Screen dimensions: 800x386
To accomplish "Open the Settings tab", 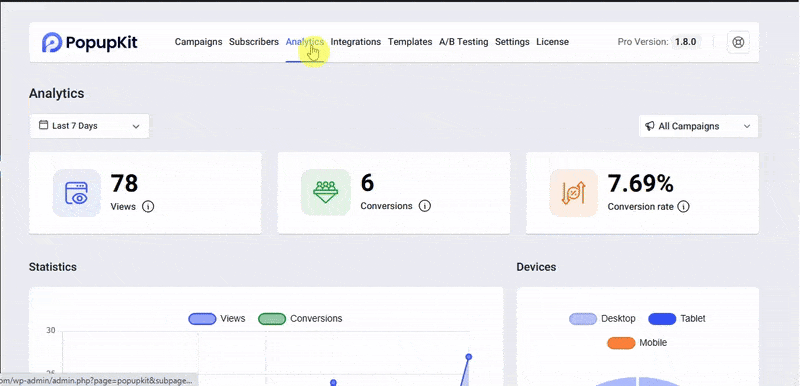I will [512, 42].
